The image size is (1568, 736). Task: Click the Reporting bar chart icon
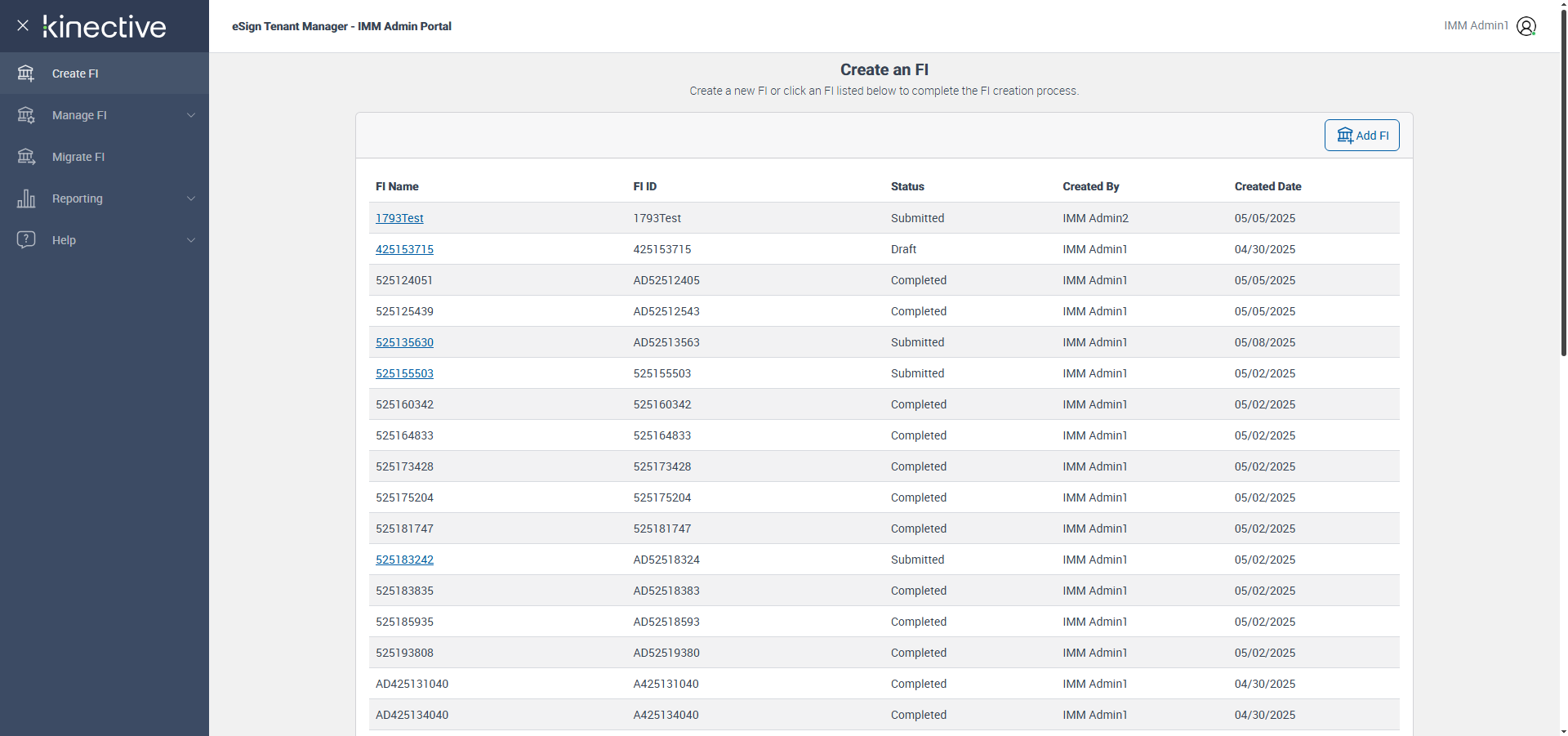click(x=26, y=198)
